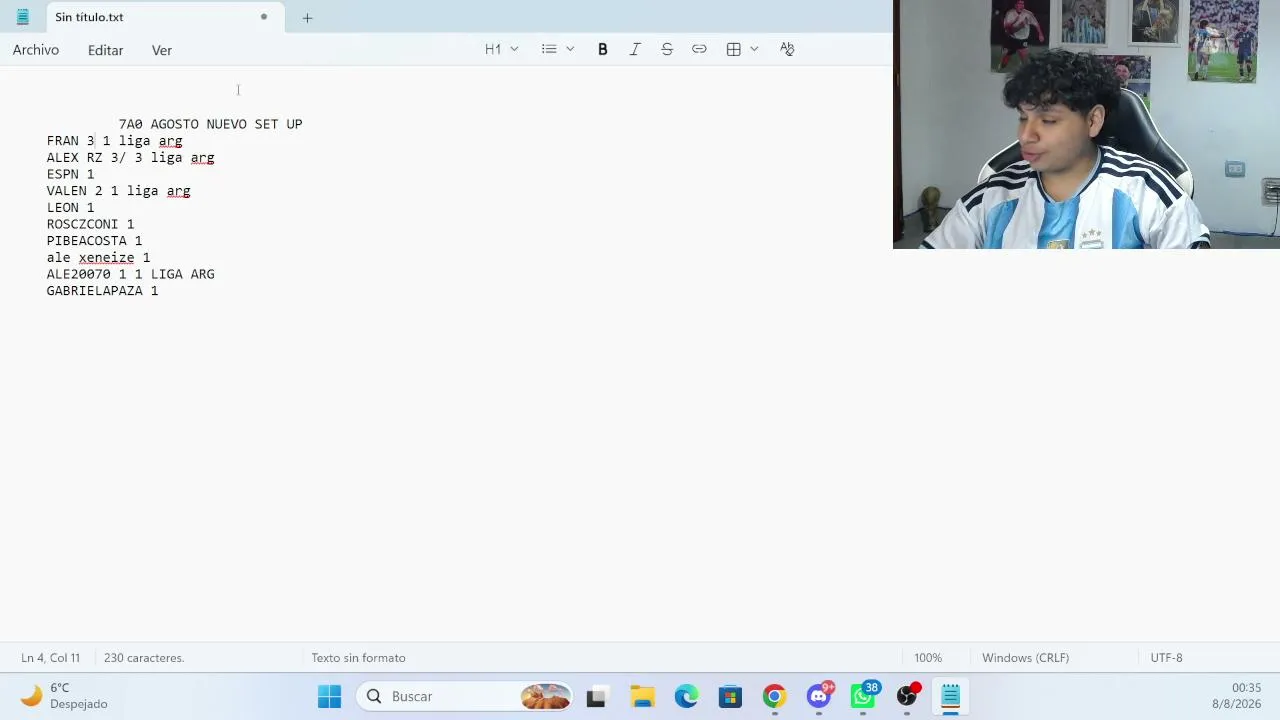Launch Microsoft Edge from the taskbar
The height and width of the screenshot is (720, 1280).
coord(686,696)
